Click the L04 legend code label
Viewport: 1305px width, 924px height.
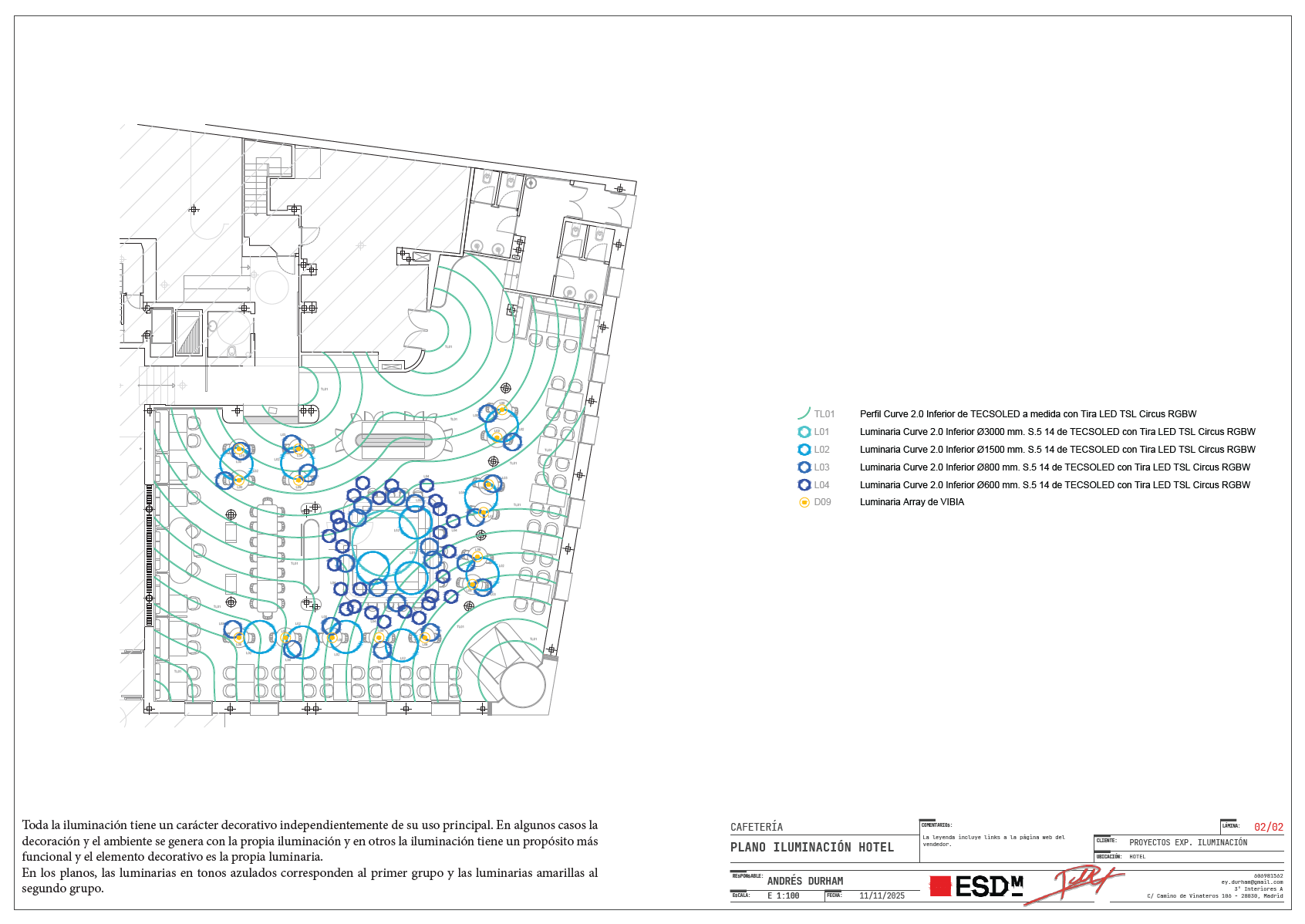click(822, 485)
